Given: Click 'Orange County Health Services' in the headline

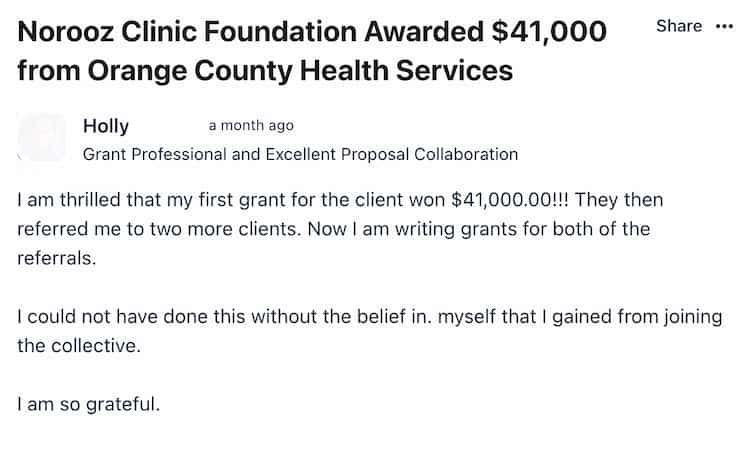Looking at the screenshot, I should tap(300, 71).
